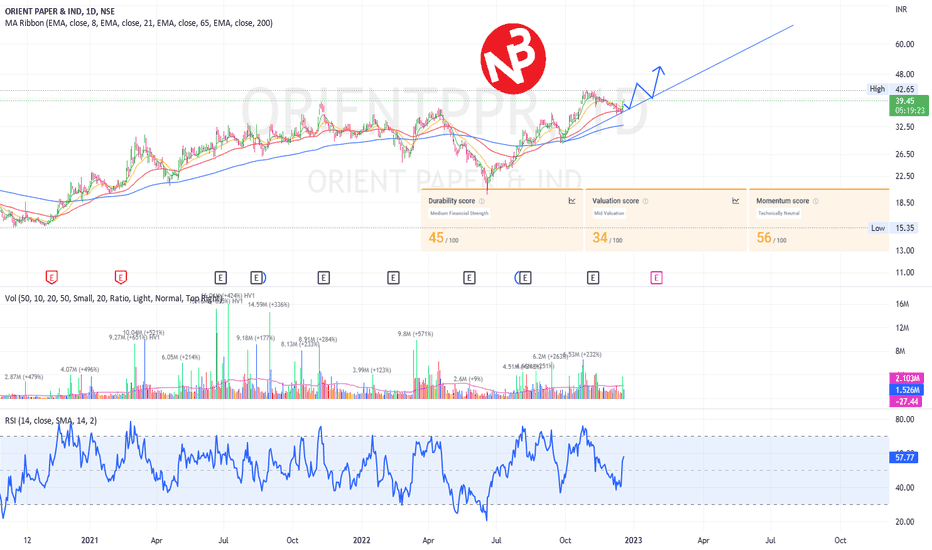The height and width of the screenshot is (550, 932).
Task: Click 2023 on the time axis
Action: (x=634, y=540)
